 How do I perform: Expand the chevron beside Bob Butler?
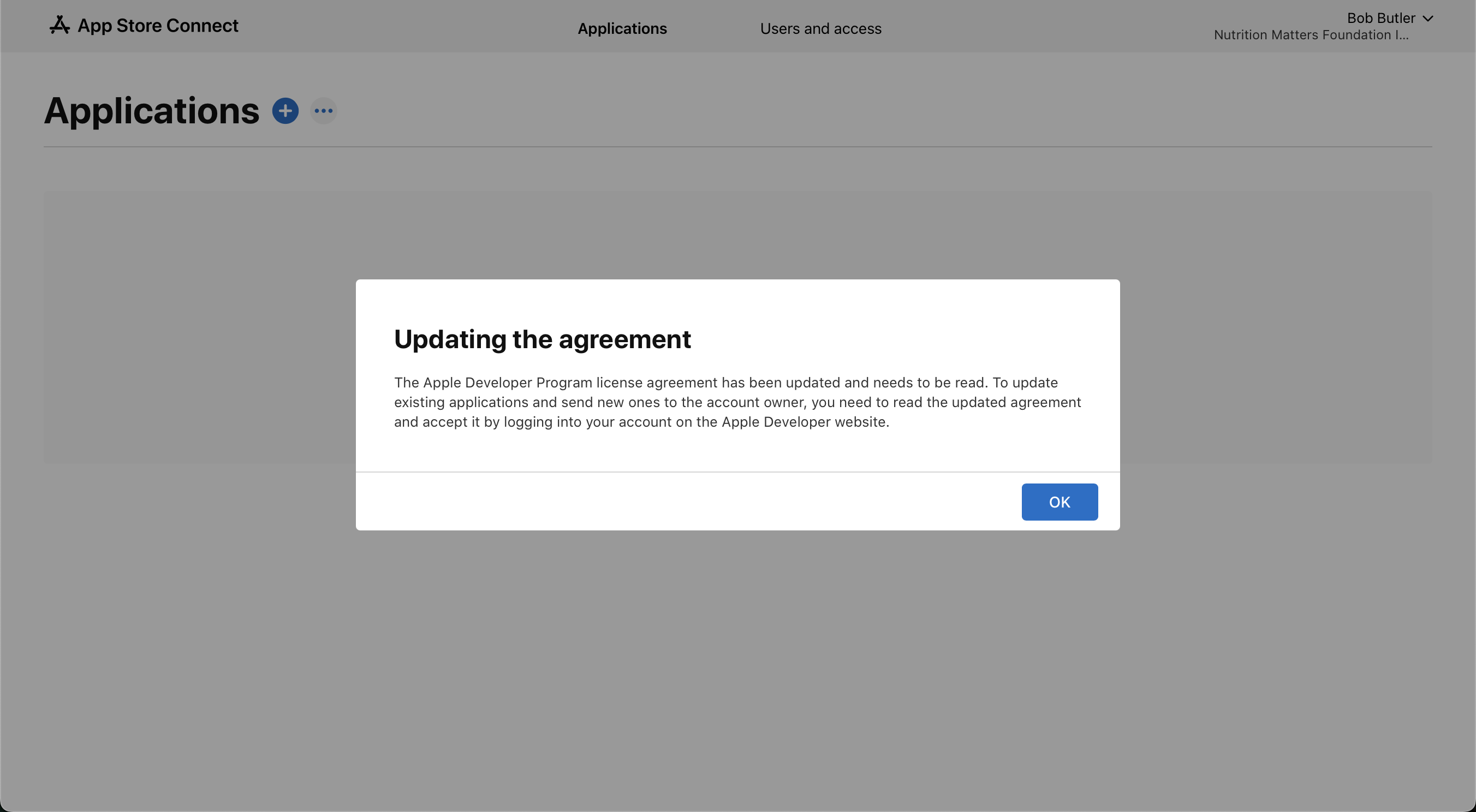click(1428, 19)
